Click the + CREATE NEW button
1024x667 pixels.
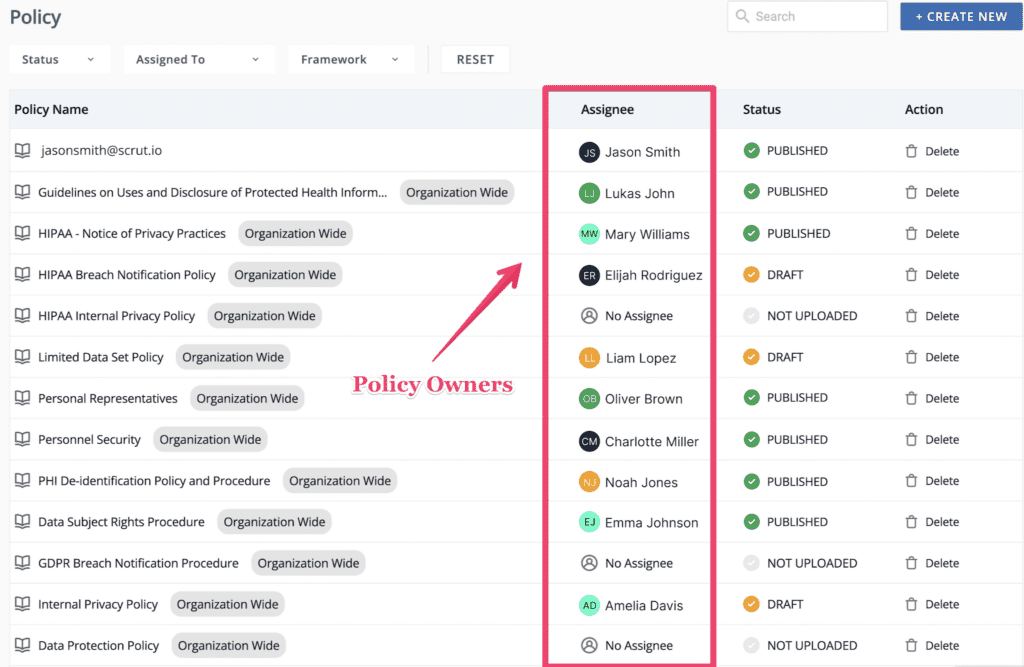pos(961,16)
